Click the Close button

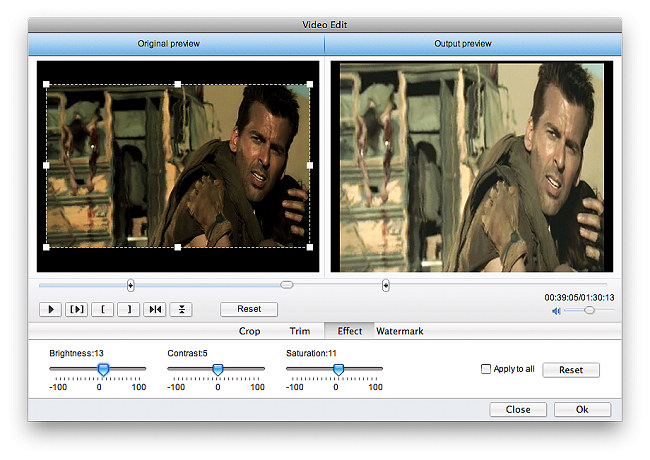click(x=518, y=409)
